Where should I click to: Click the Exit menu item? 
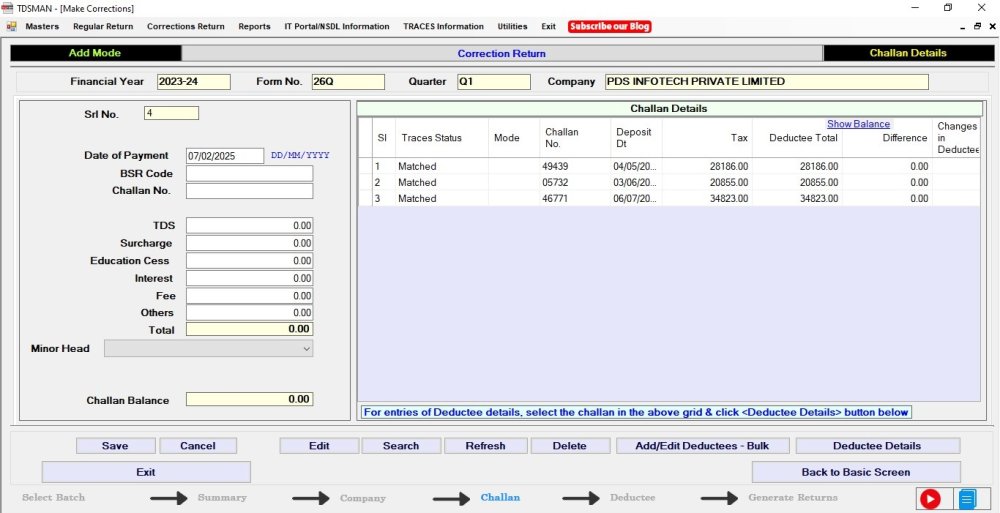548,27
